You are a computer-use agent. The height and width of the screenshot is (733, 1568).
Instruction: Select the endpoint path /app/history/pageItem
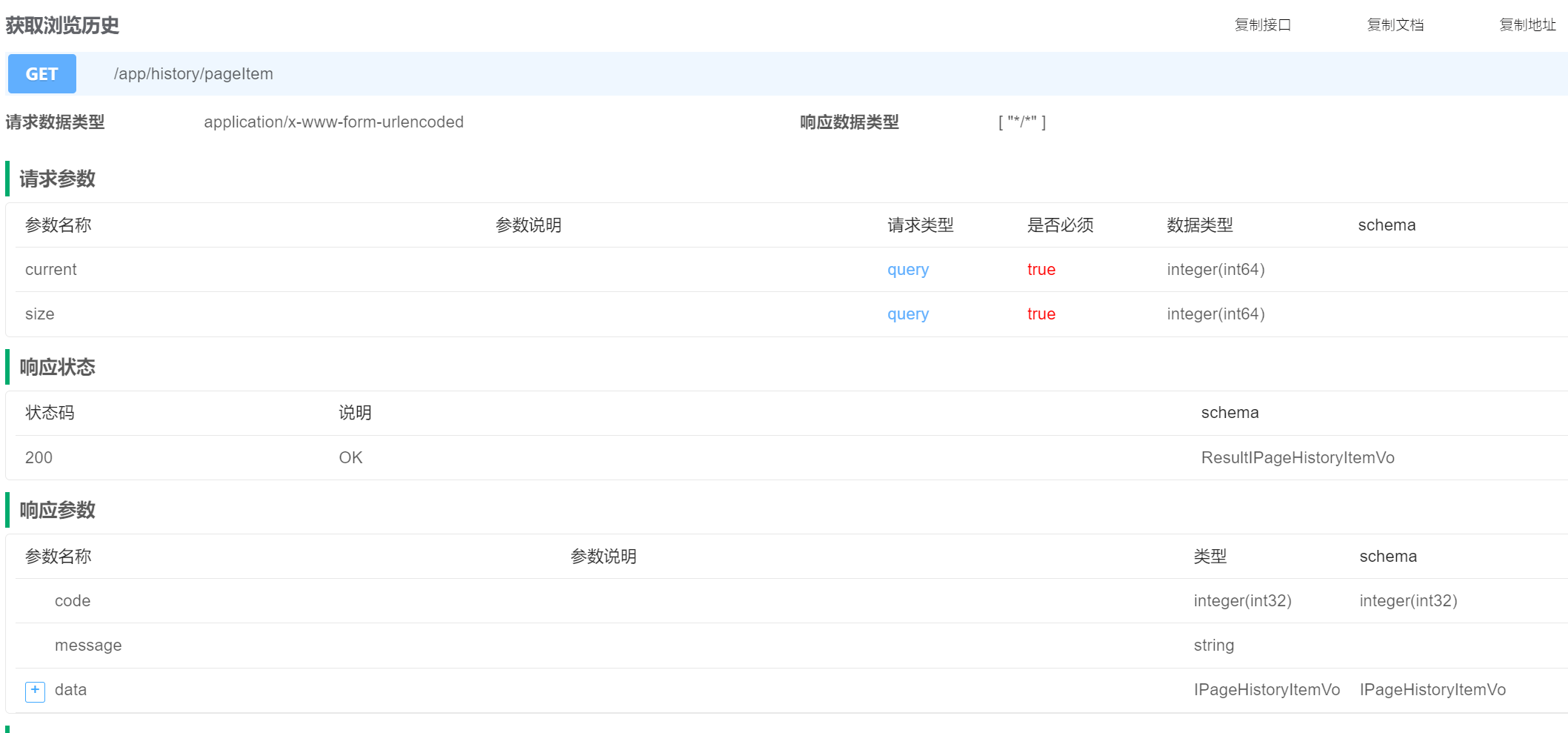click(x=193, y=73)
